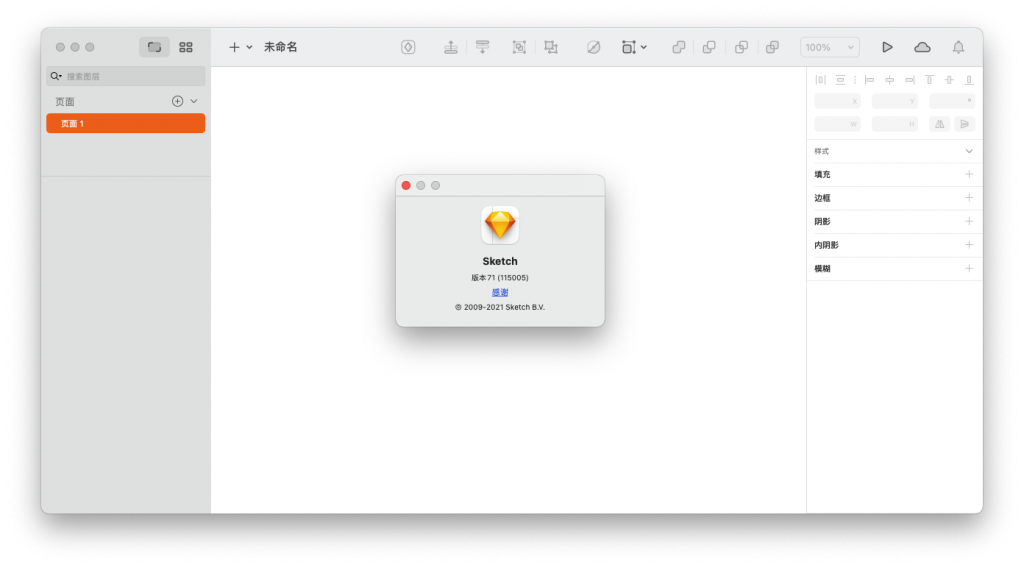This screenshot has height=568, width=1024.
Task: Add a blur via 模糊 plus
Action: [x=969, y=268]
